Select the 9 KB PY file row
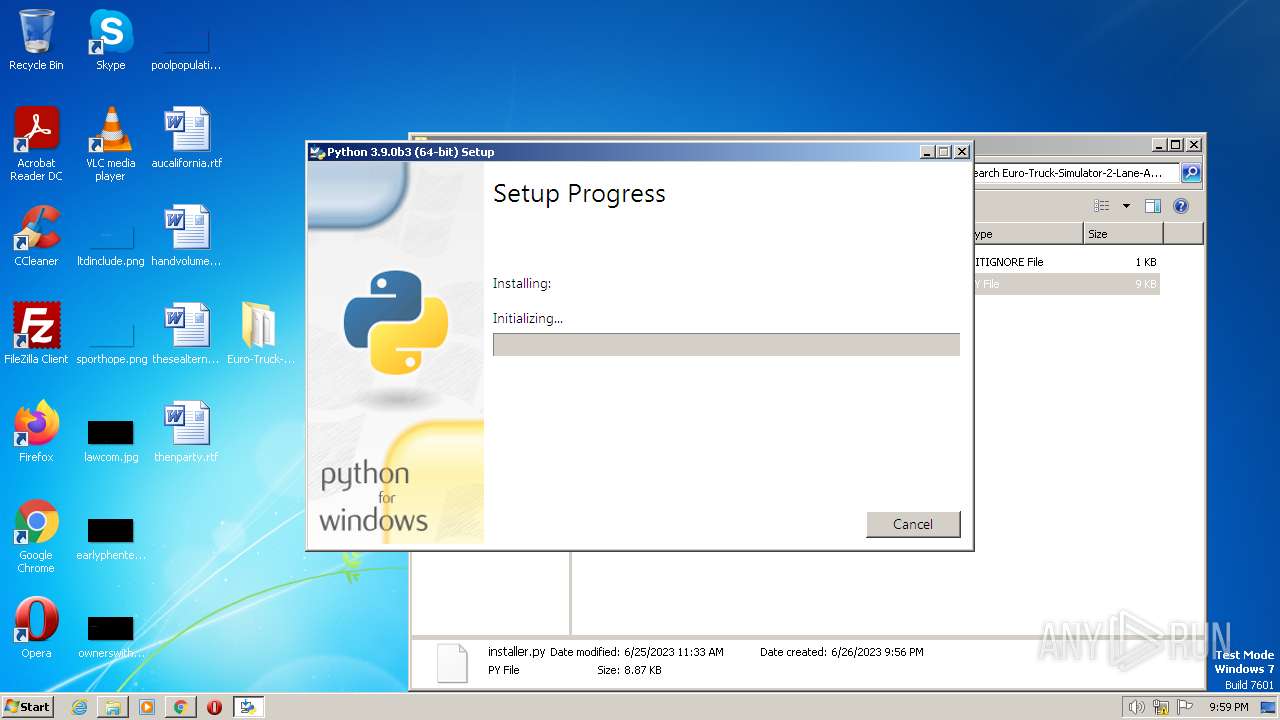Viewport: 1280px width, 720px height. click(1066, 284)
